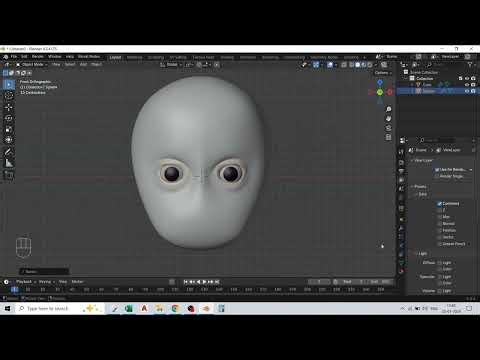
Task: Click the green Y axis gizmo ball
Action: 380,92
